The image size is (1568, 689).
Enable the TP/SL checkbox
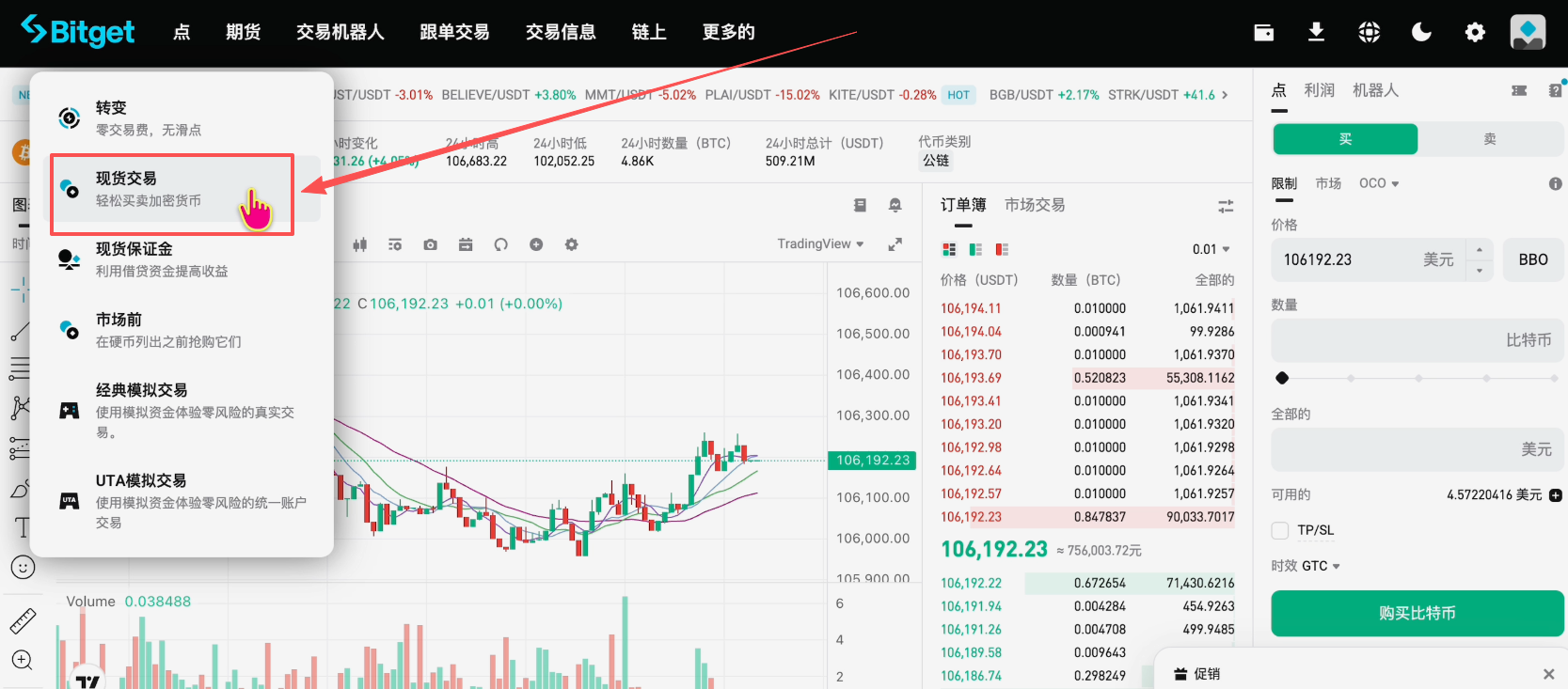[x=1279, y=530]
